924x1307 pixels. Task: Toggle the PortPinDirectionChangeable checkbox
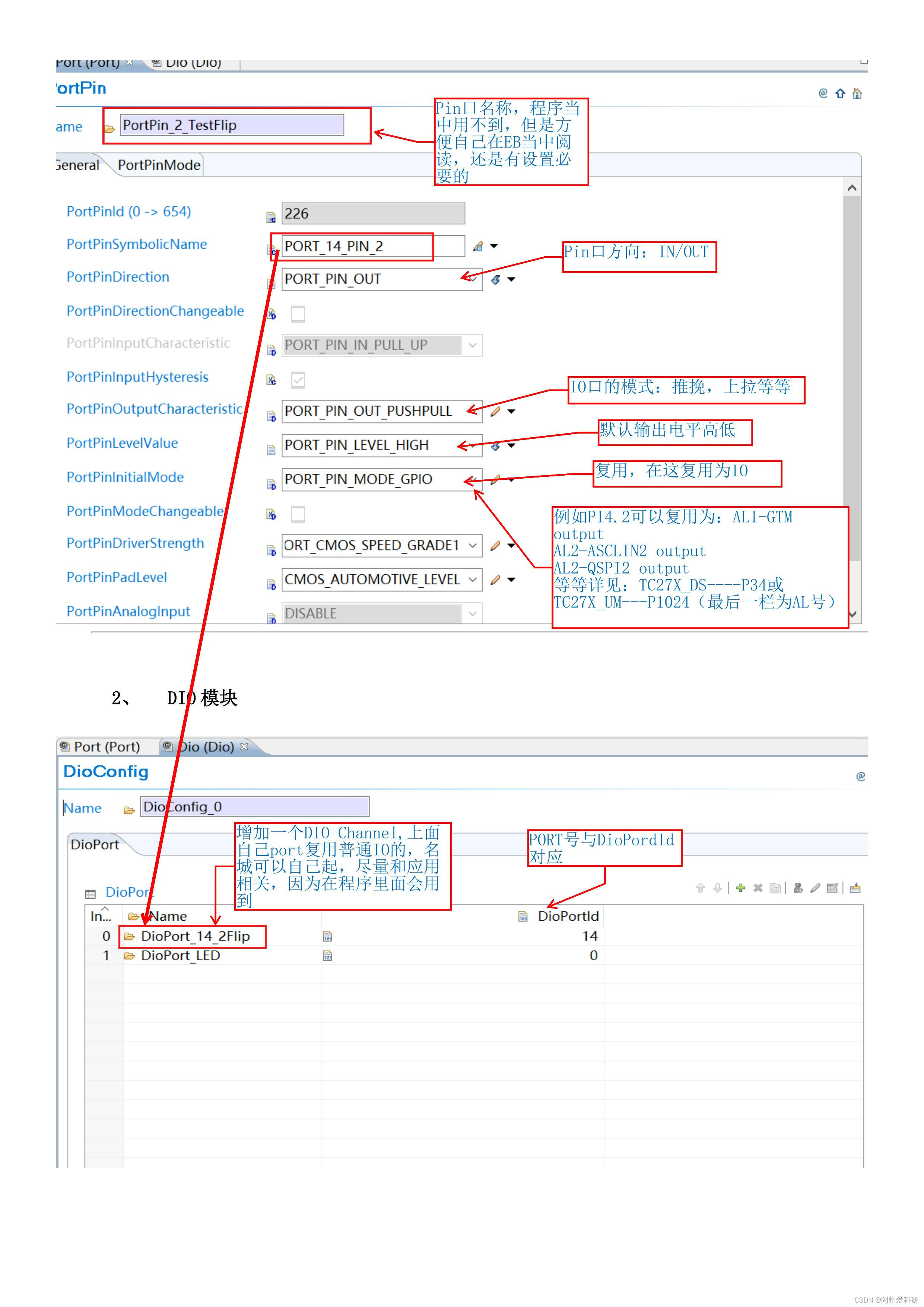coord(298,314)
